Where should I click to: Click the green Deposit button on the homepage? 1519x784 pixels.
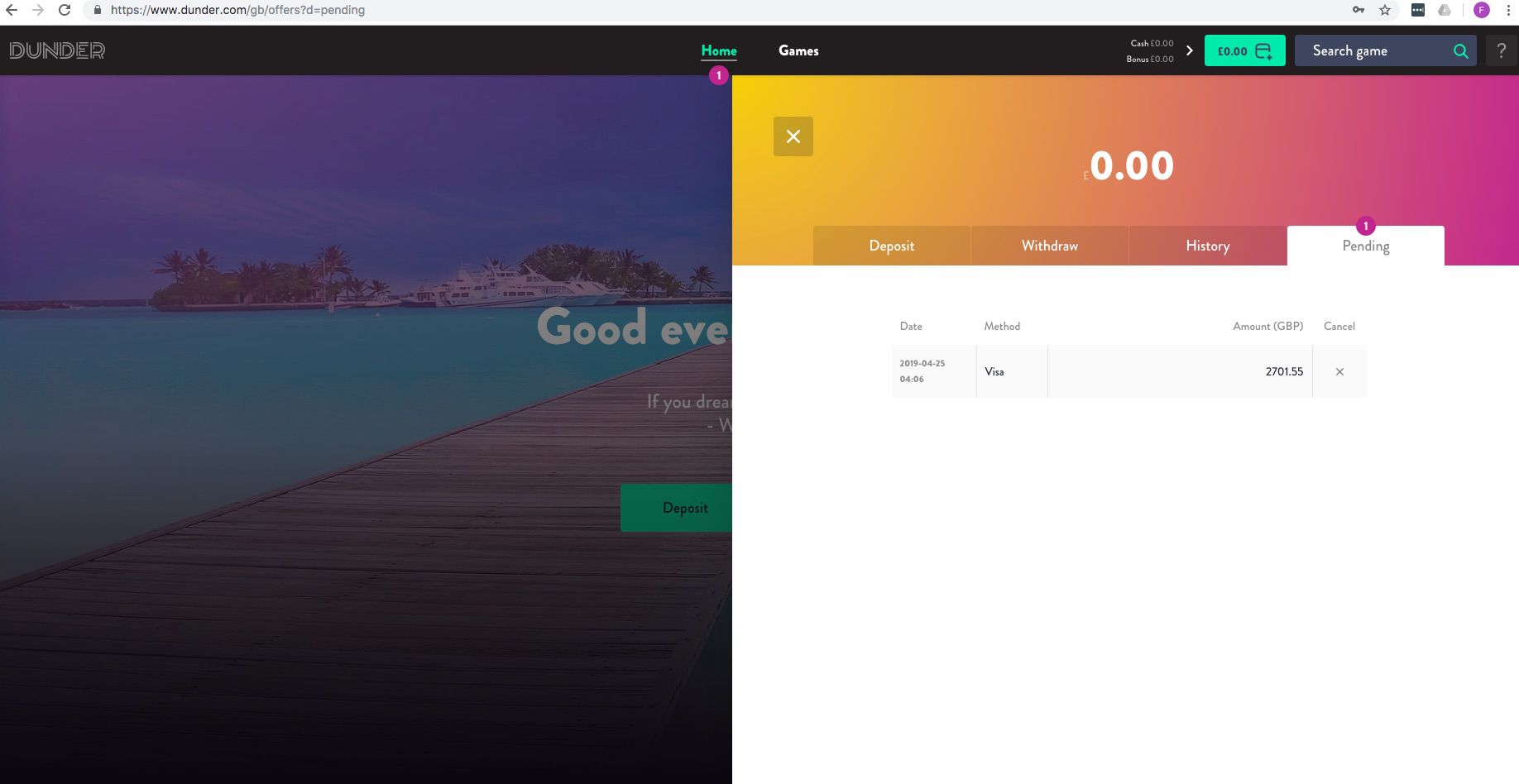(x=677, y=508)
